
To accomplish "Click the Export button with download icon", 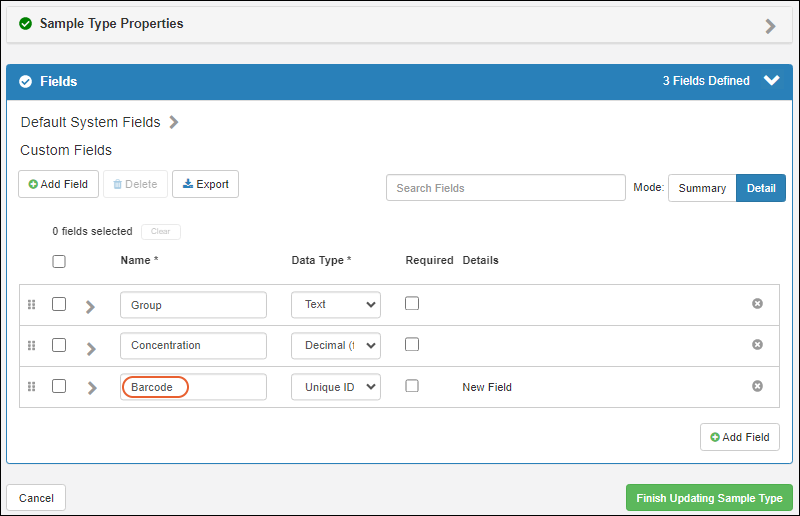I will click(x=205, y=184).
